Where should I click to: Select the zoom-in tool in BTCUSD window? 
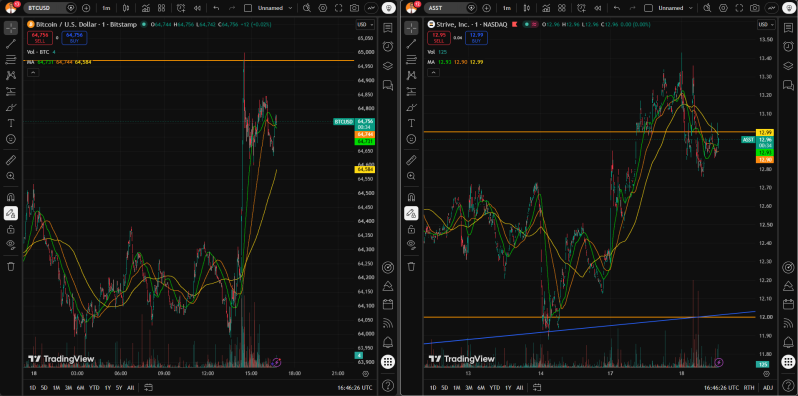coord(11,176)
